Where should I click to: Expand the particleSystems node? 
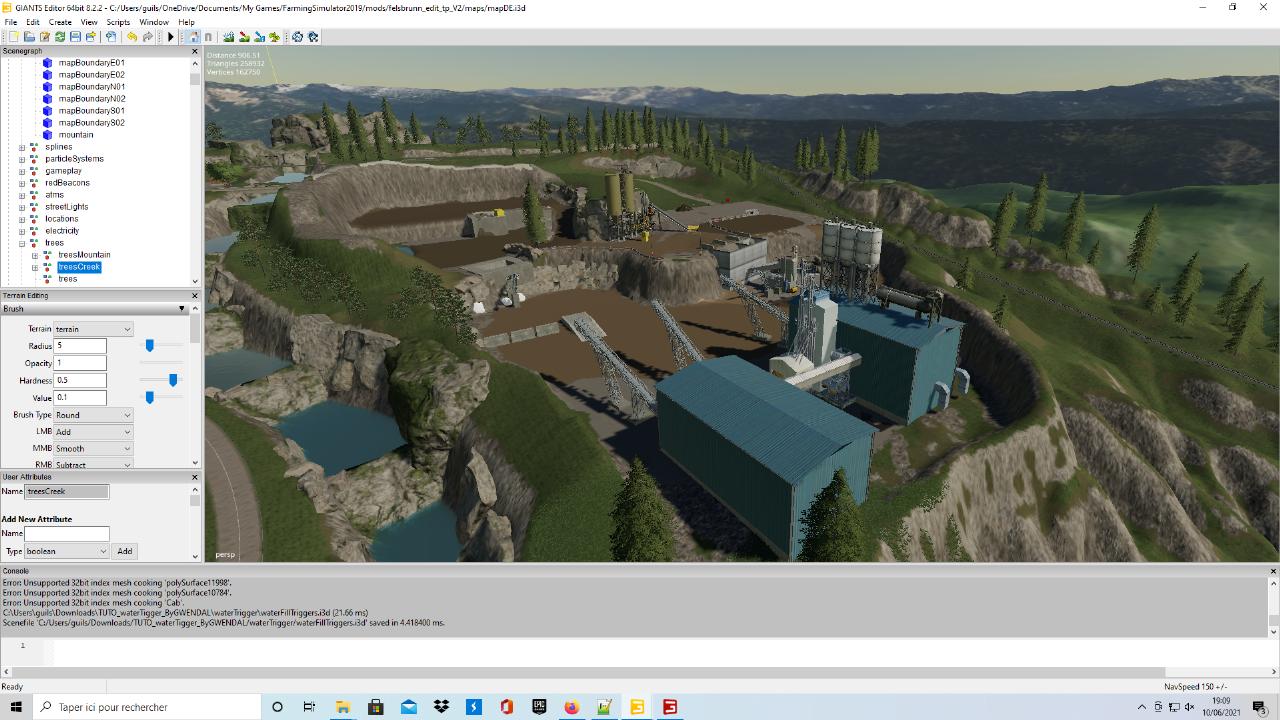tap(22, 159)
